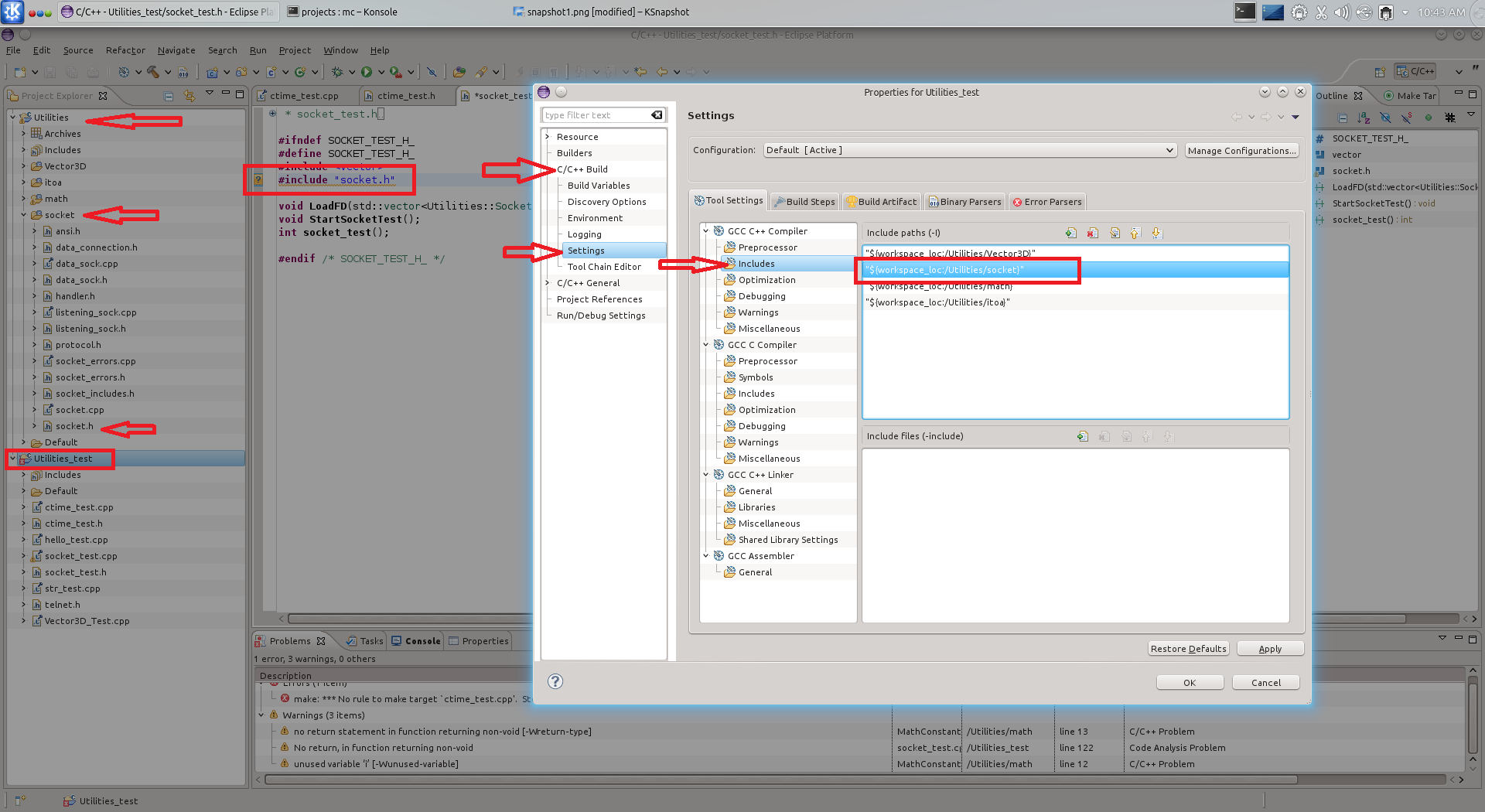Open KDE application launcher icon
This screenshot has width=1485, height=812.
coord(13,12)
